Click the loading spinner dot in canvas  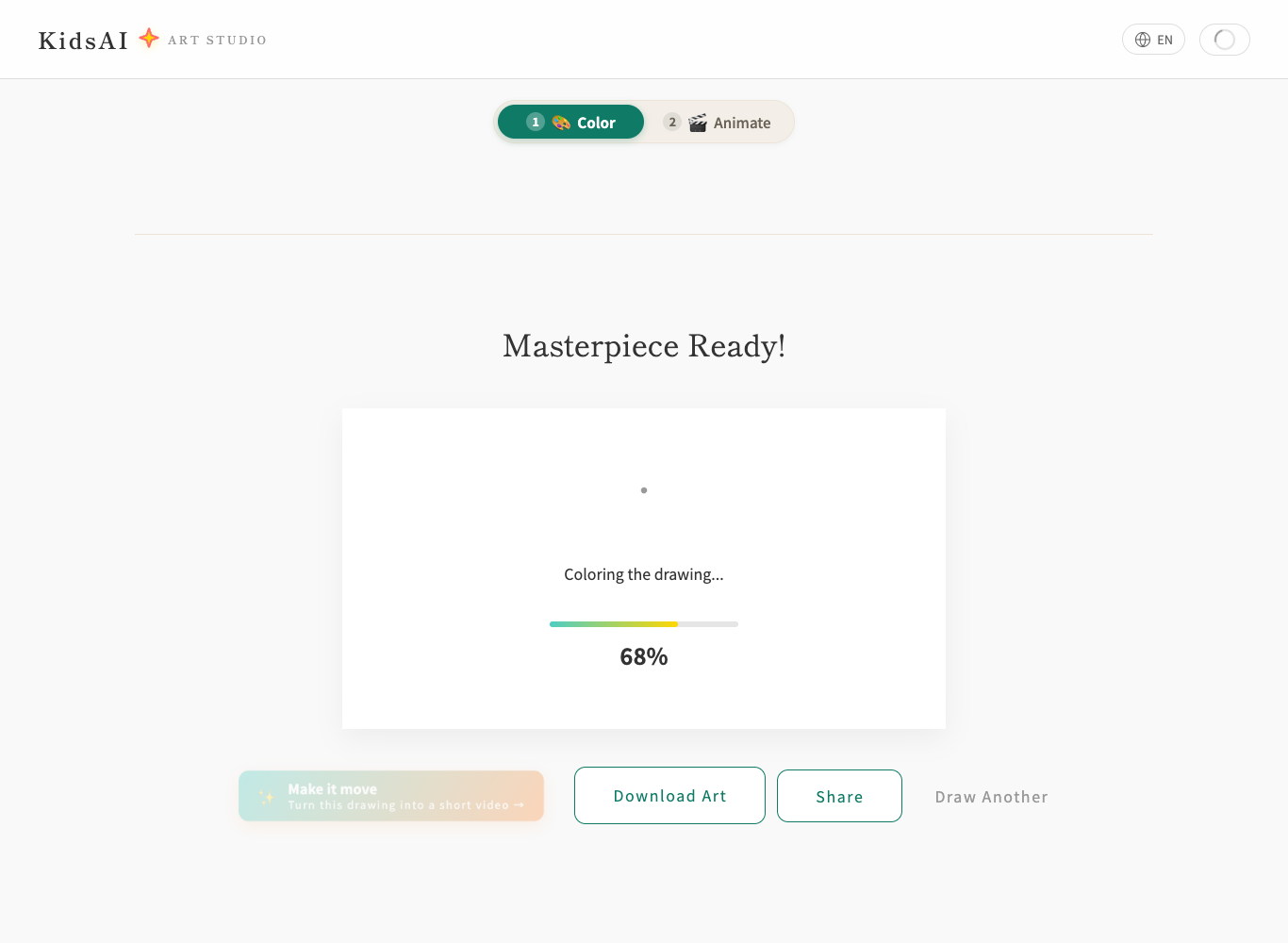(644, 490)
